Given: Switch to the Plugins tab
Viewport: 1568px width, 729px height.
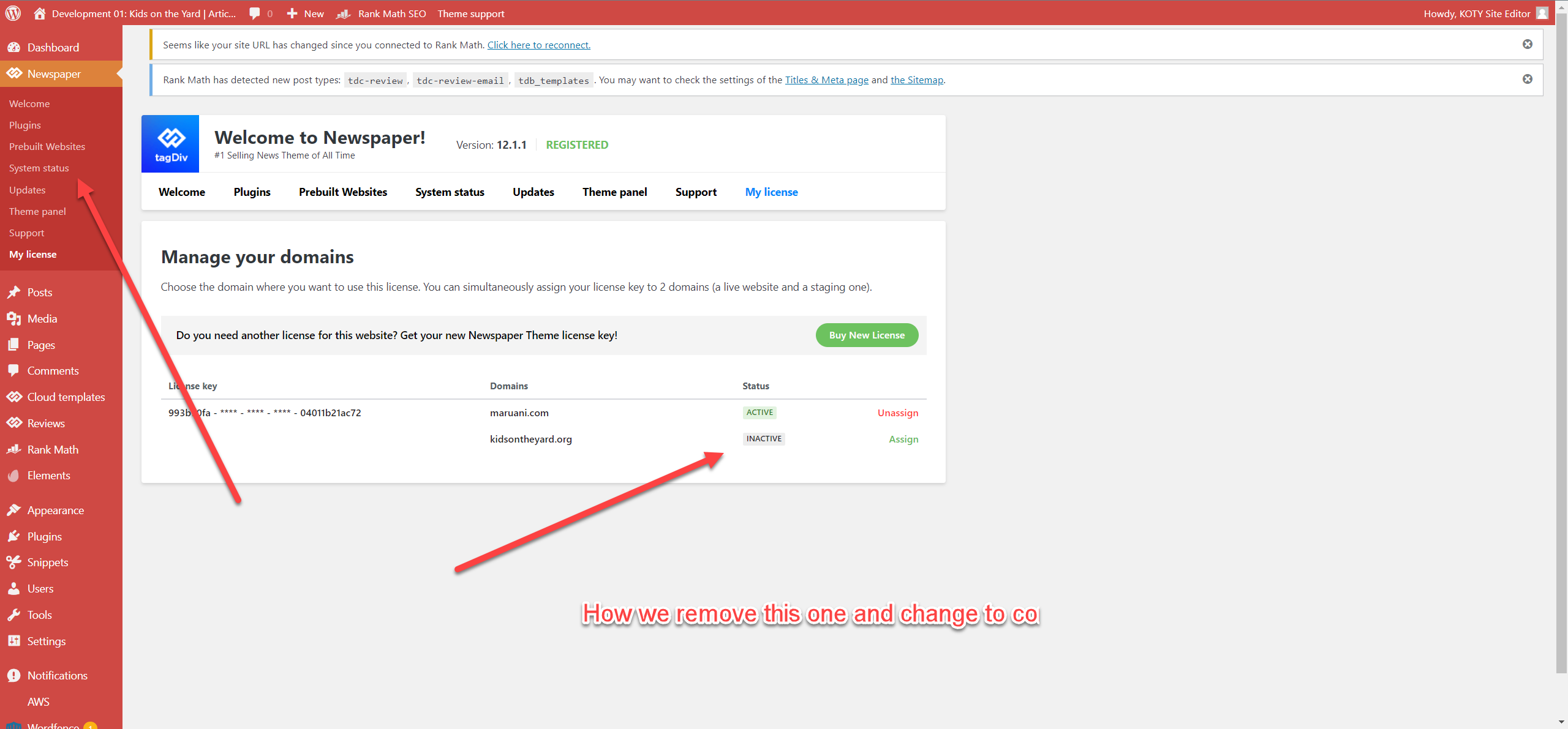Looking at the screenshot, I should pos(252,192).
